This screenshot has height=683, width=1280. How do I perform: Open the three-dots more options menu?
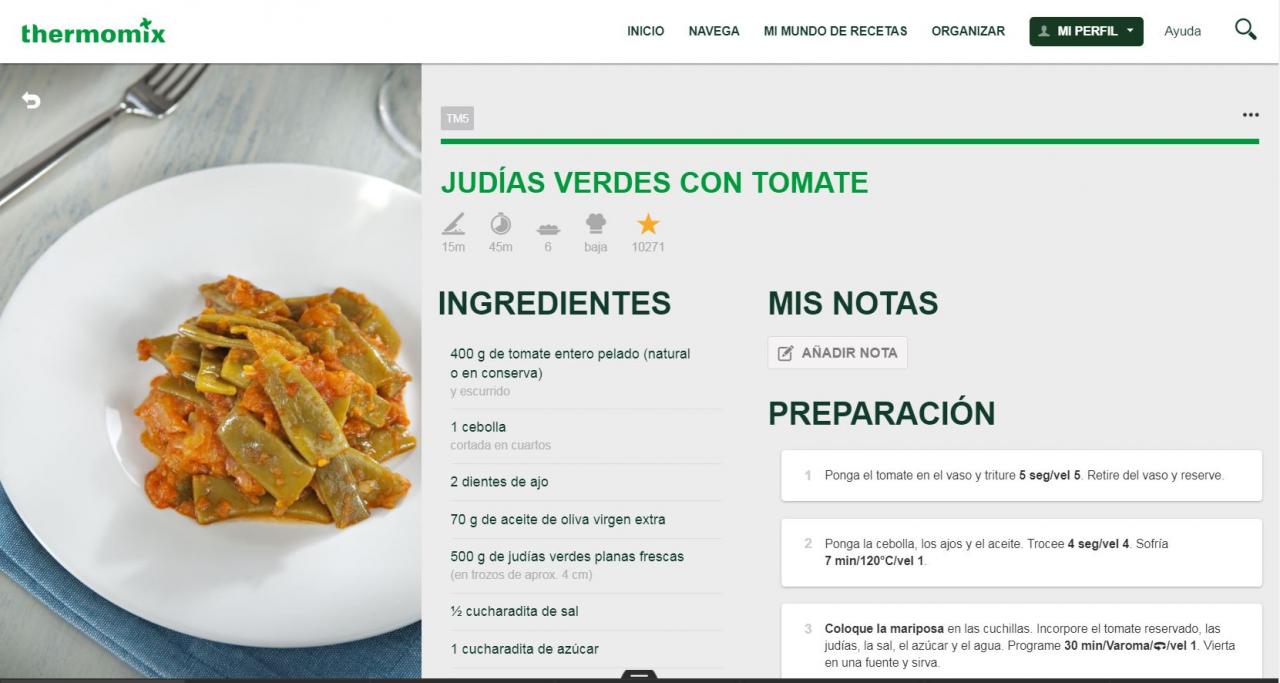point(1250,115)
